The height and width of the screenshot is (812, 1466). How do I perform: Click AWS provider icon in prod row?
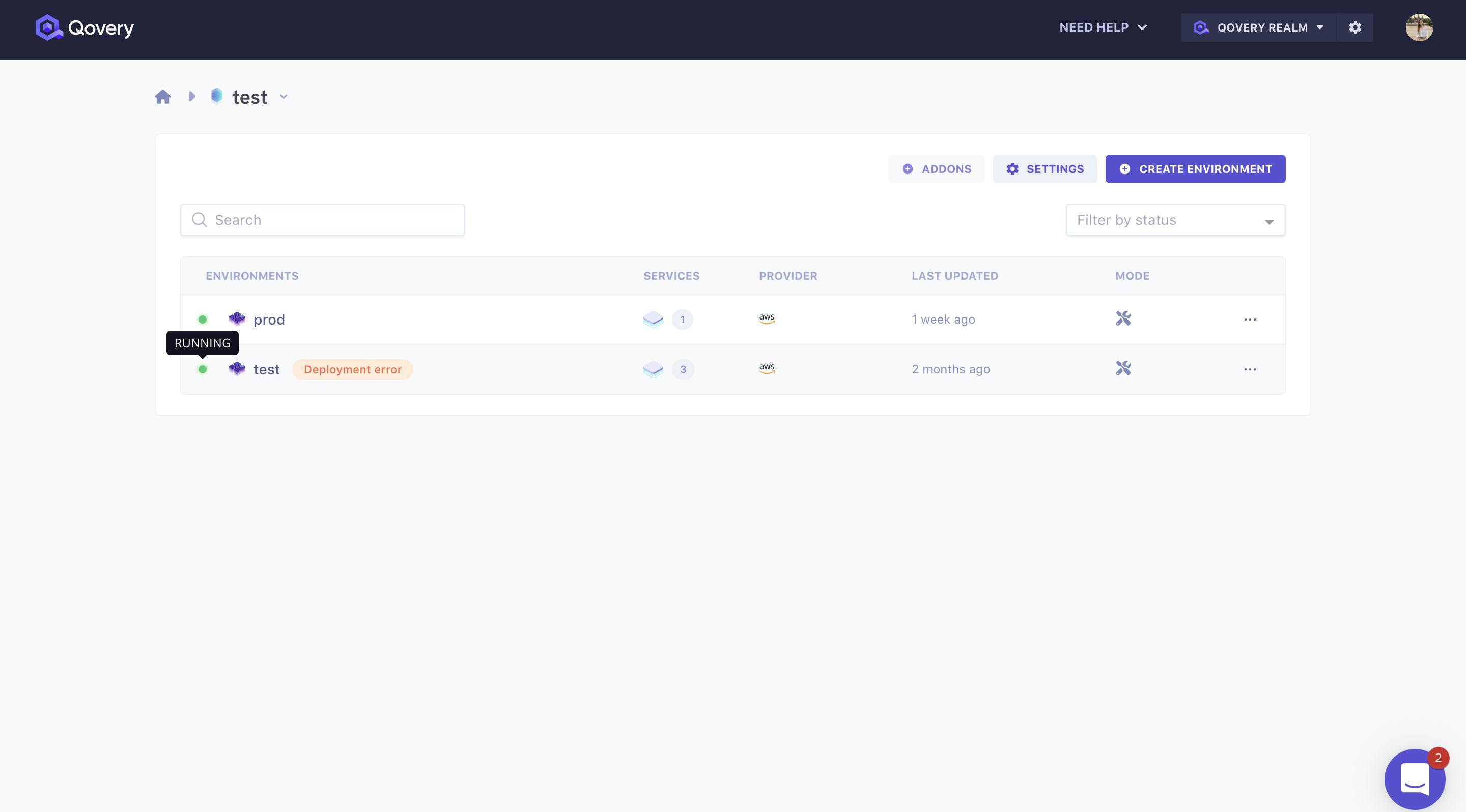(767, 318)
